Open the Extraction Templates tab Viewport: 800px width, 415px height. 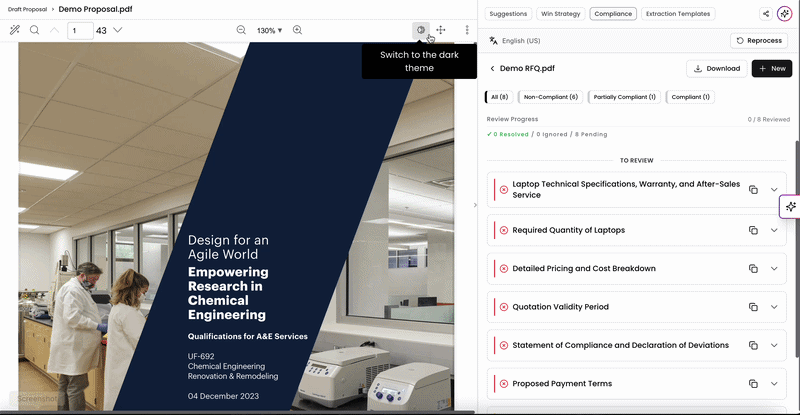678,14
